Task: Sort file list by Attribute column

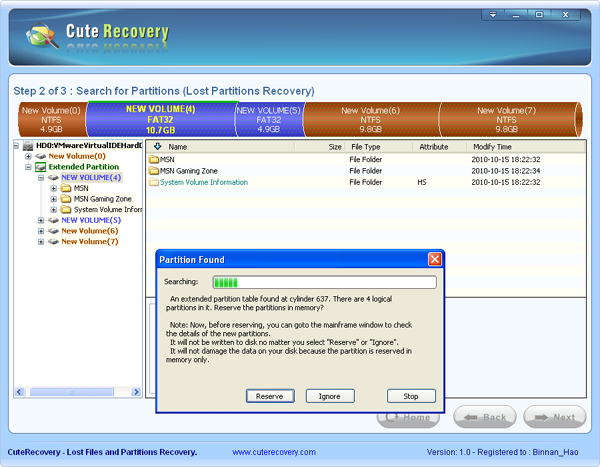Action: click(434, 147)
